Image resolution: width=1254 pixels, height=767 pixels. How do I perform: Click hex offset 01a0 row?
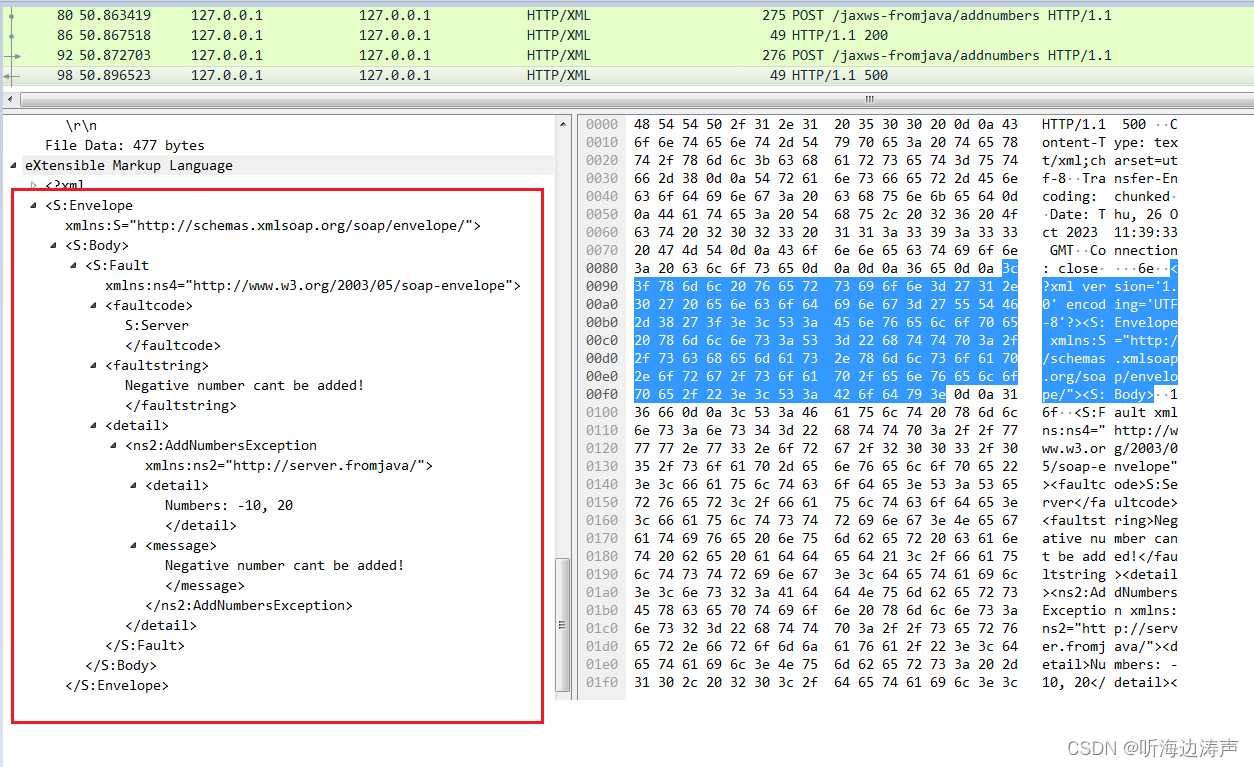pyautogui.click(x=602, y=592)
